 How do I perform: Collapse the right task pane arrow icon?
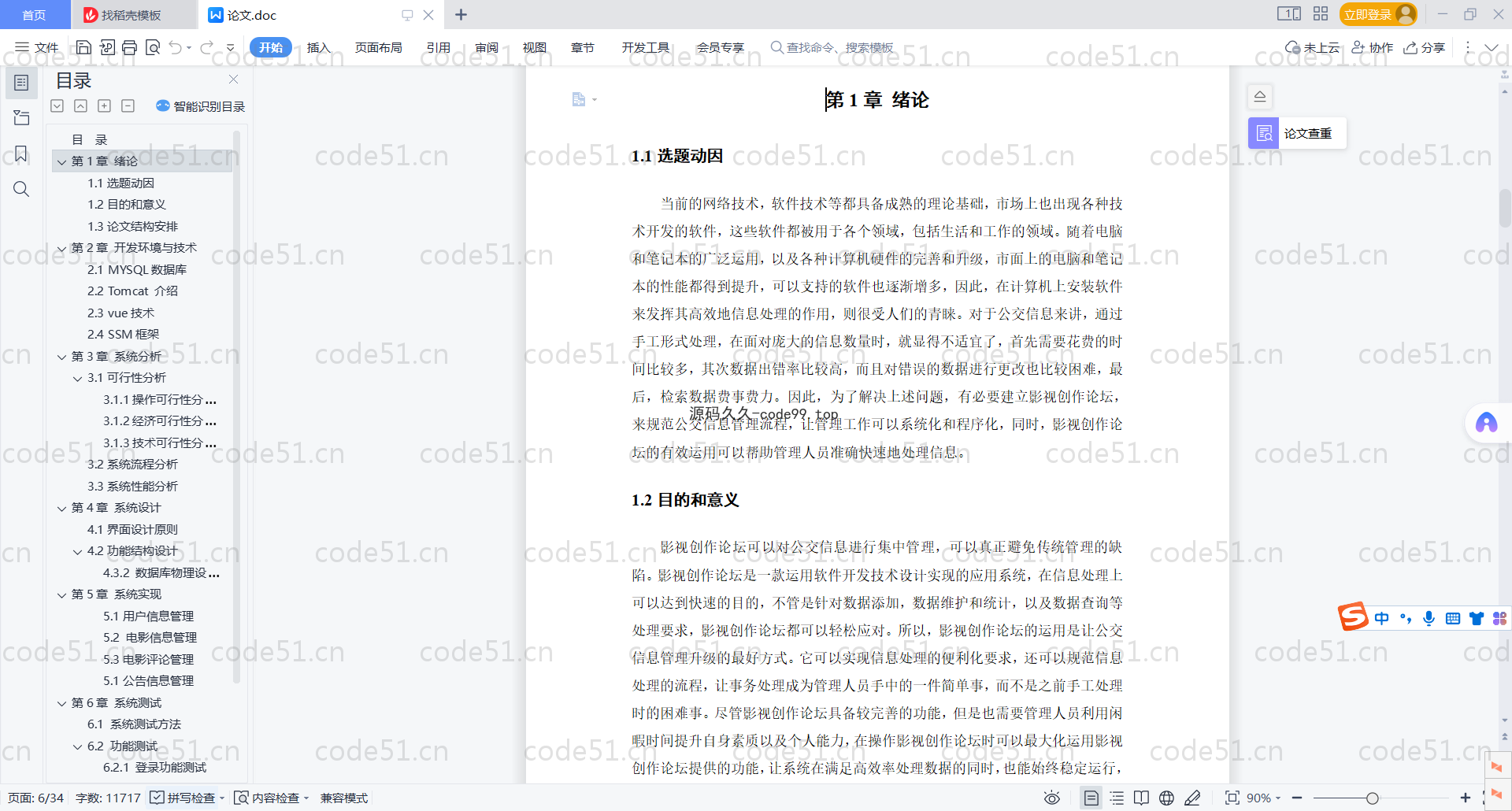pyautogui.click(x=1260, y=96)
